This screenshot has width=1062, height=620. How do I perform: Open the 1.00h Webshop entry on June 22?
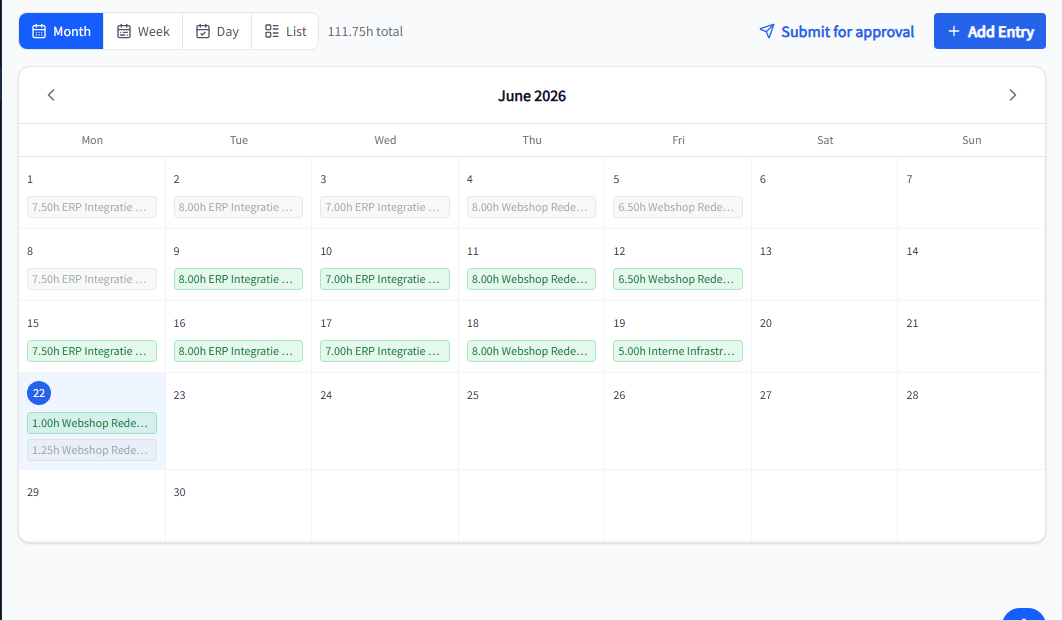[x=92, y=423]
